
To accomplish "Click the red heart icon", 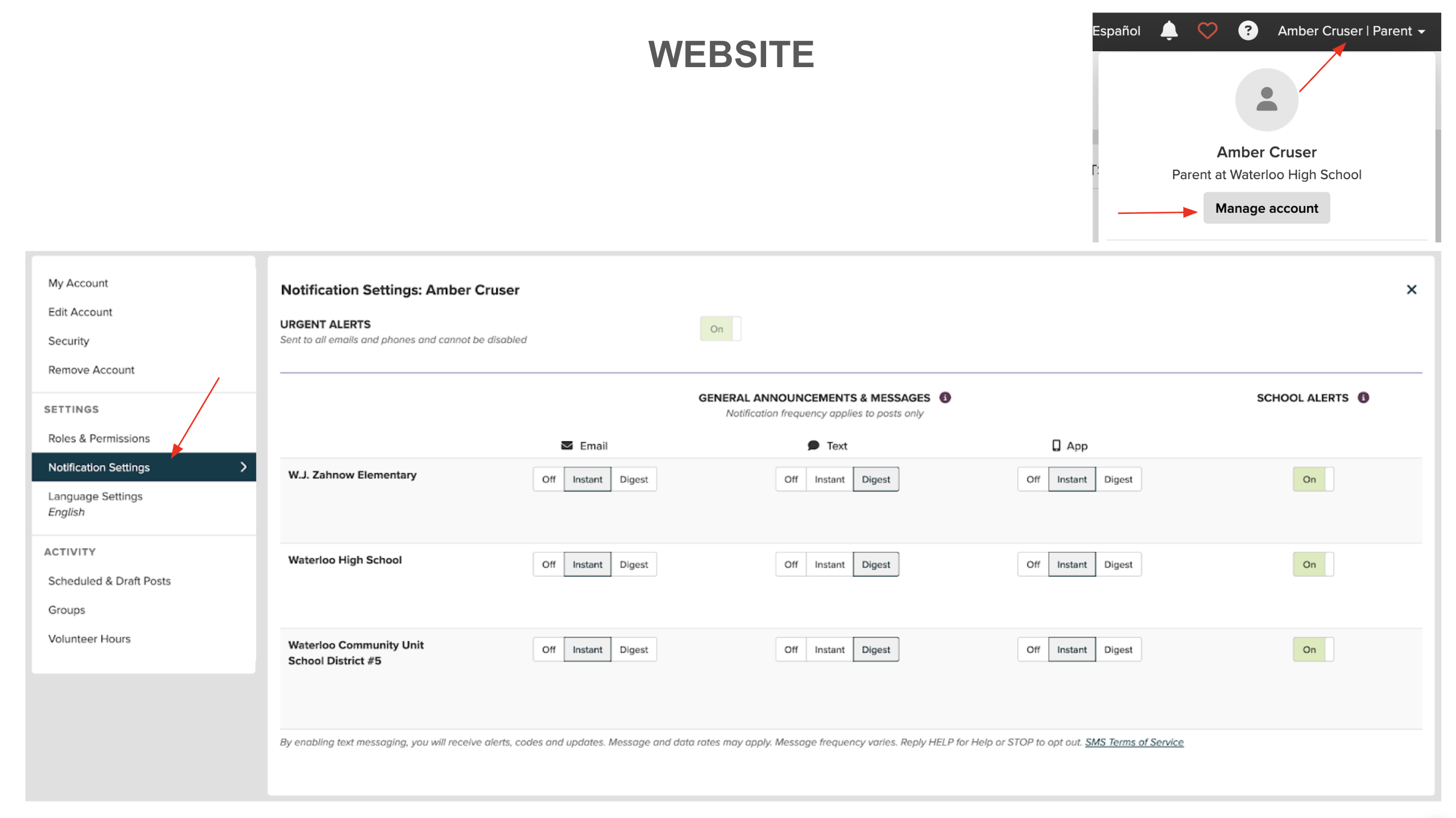I will tap(1207, 31).
